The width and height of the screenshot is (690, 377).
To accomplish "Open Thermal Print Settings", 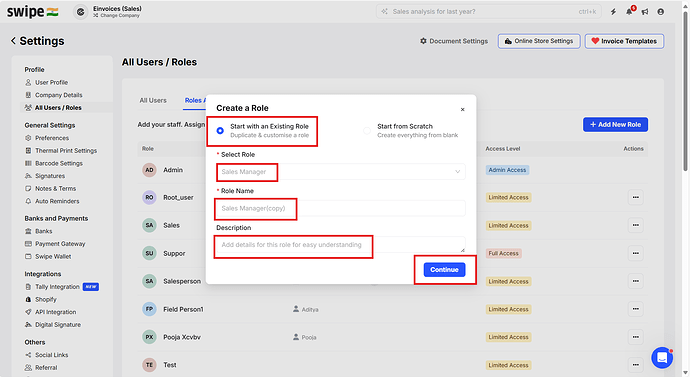I will coord(61,150).
